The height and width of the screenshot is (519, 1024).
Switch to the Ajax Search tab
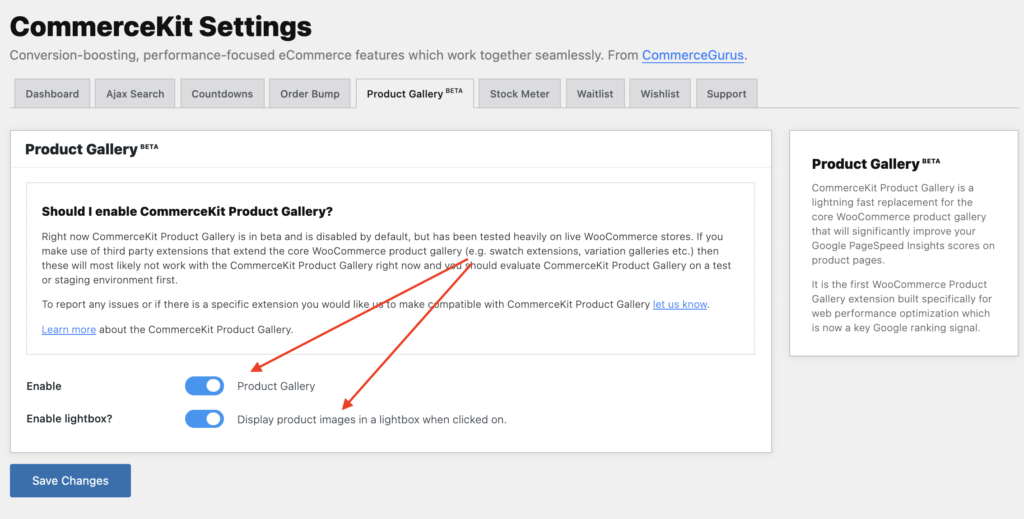point(135,93)
